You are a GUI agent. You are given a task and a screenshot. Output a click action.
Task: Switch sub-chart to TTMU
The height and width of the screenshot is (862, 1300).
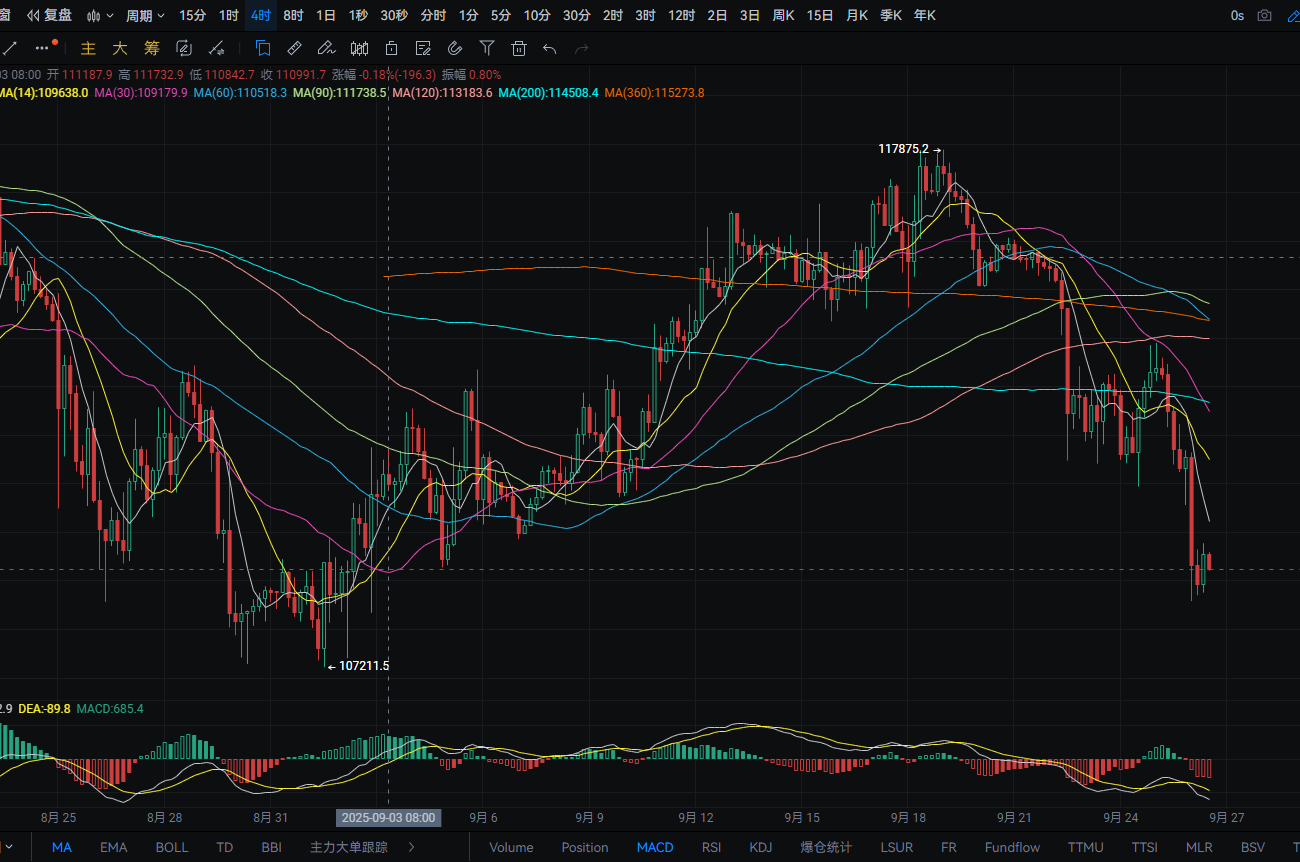[1085, 847]
